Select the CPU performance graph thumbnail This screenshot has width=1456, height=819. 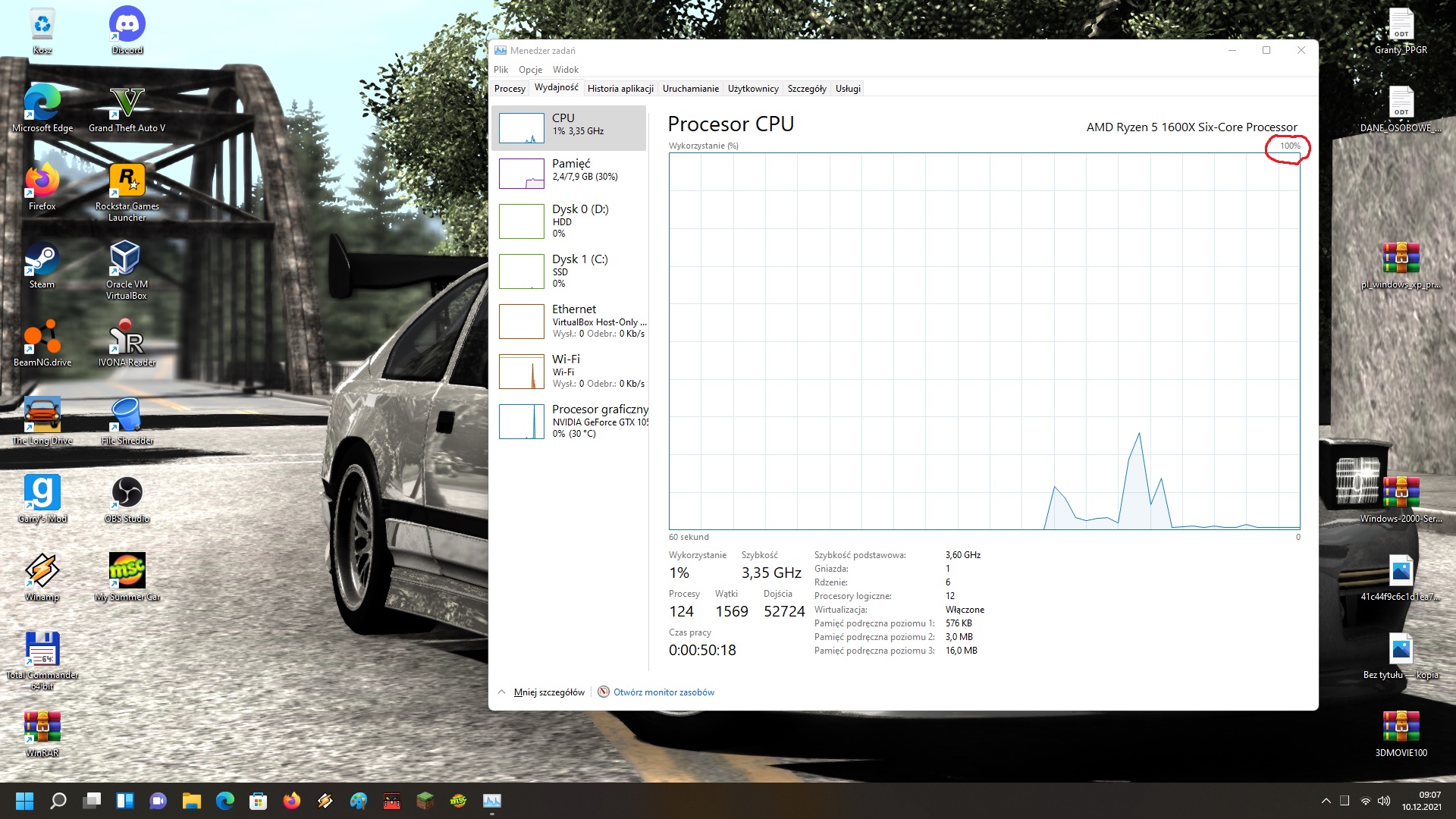point(522,128)
